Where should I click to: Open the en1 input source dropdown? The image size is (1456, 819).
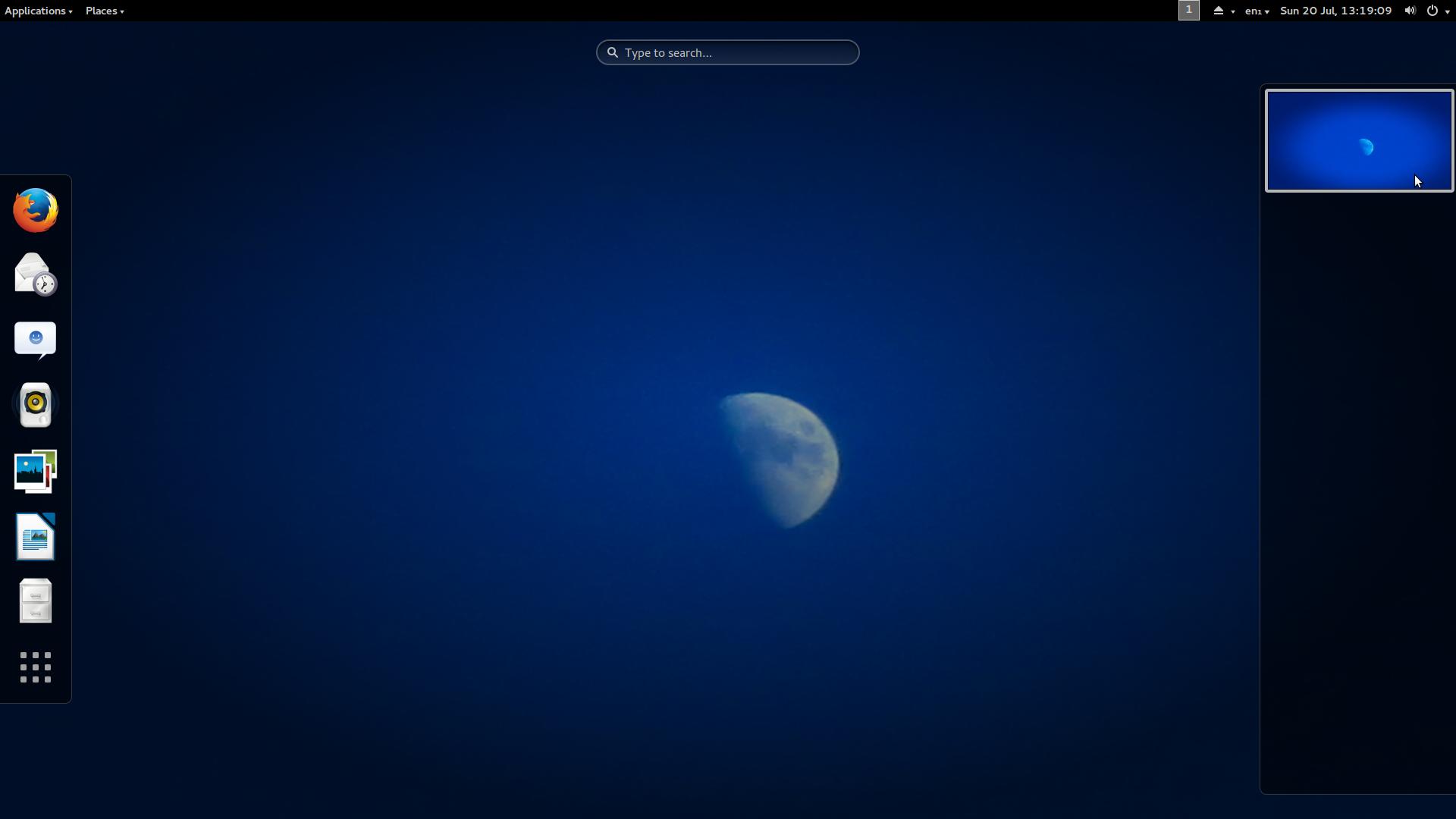[x=1257, y=11]
